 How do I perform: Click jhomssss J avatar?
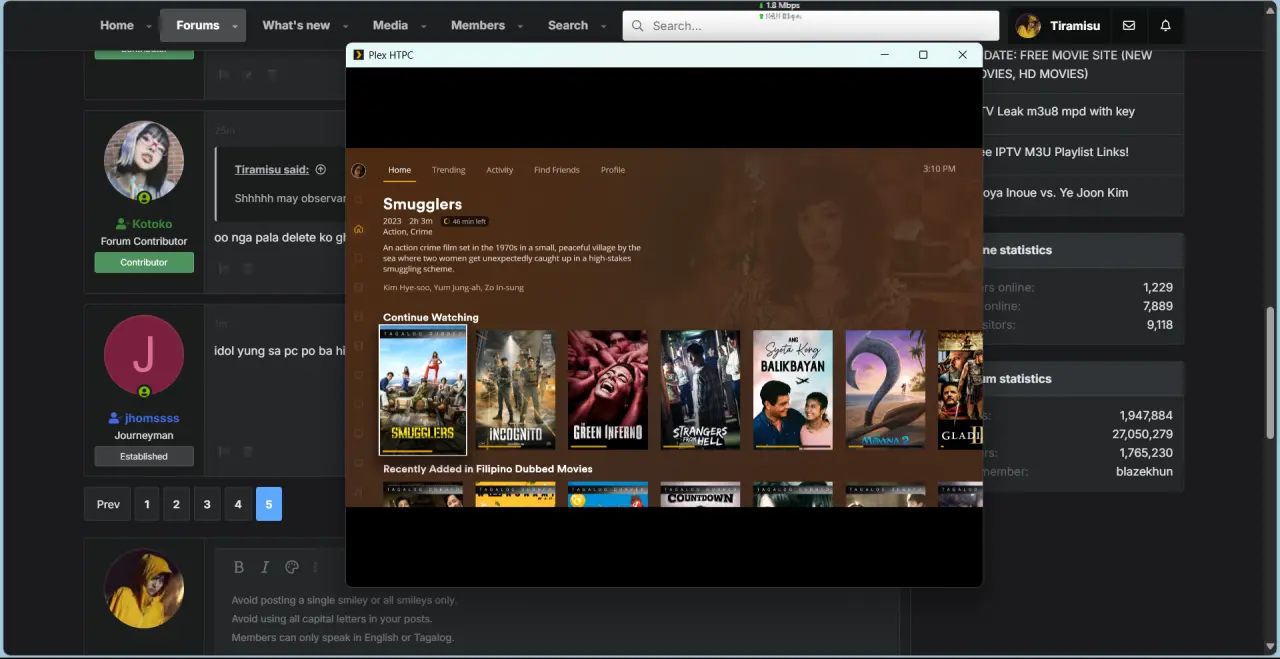(x=144, y=355)
